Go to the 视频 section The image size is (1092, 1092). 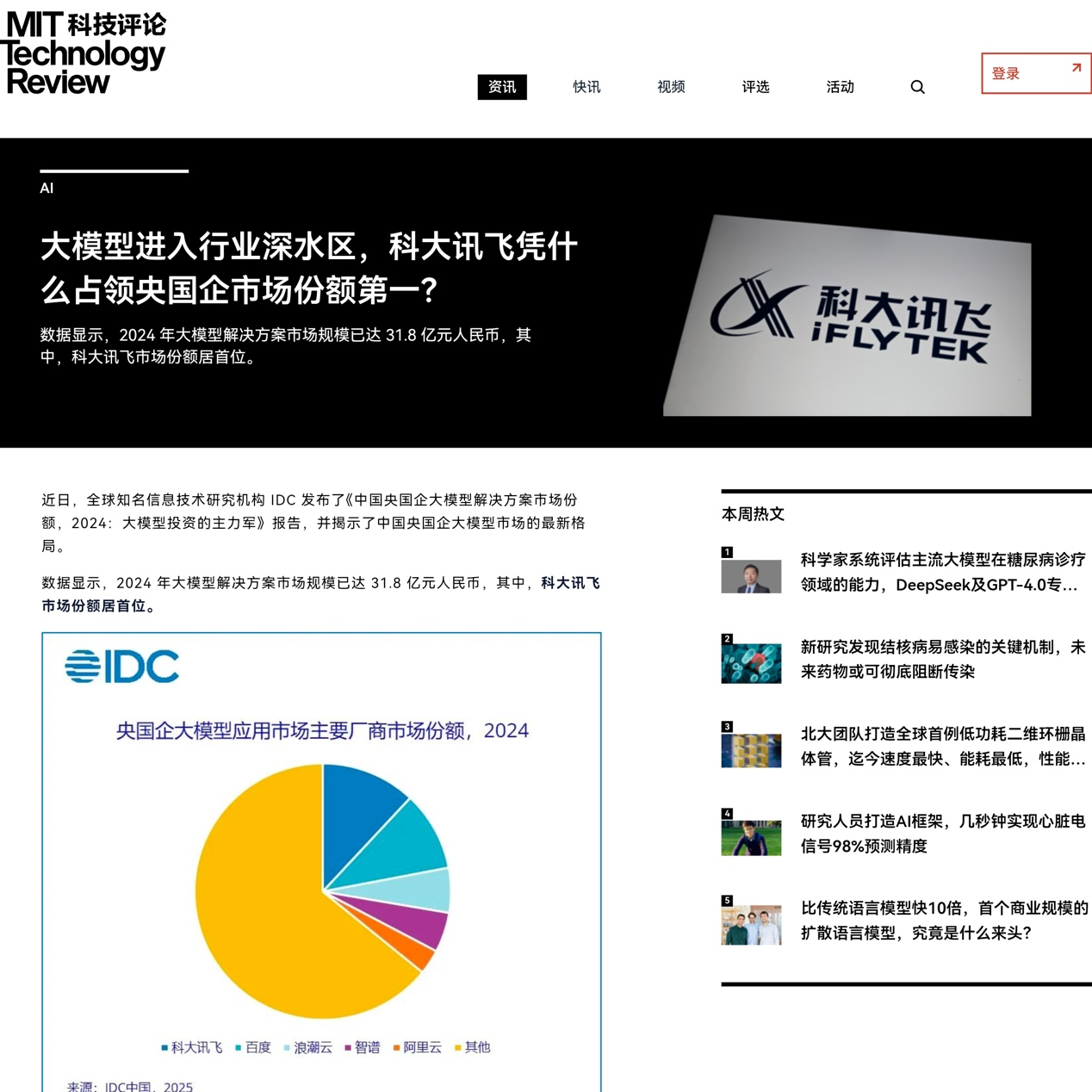(x=671, y=87)
